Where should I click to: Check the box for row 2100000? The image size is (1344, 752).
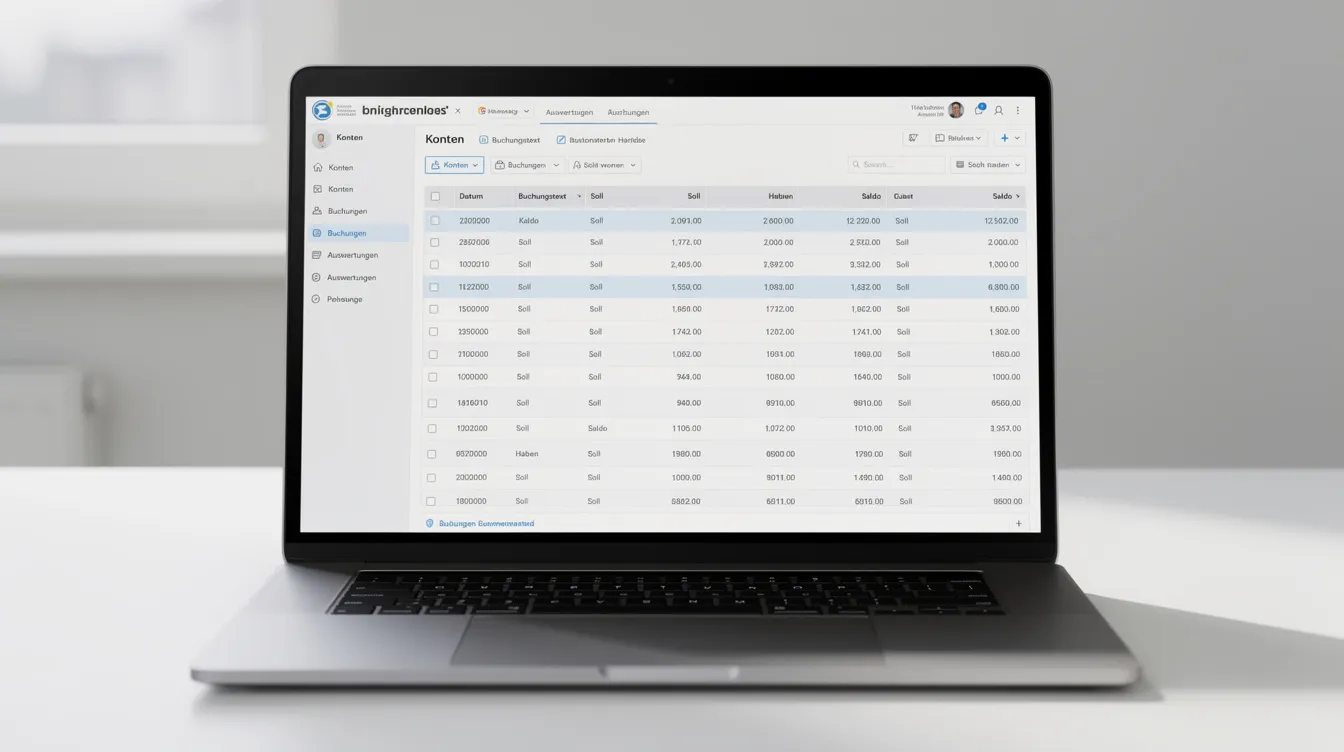pos(433,354)
